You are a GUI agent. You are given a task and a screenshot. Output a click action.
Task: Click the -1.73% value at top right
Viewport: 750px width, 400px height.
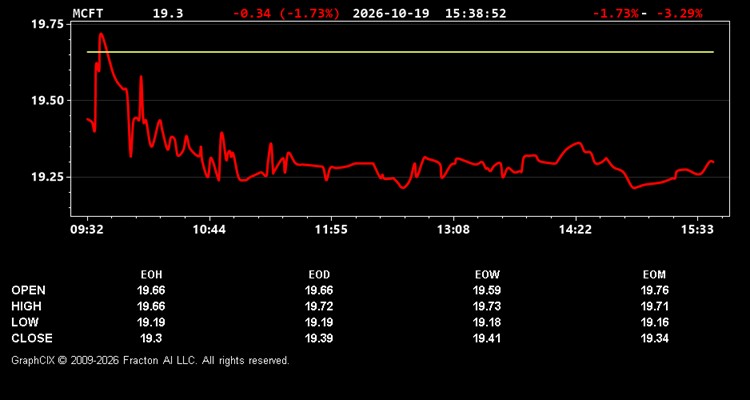615,13
